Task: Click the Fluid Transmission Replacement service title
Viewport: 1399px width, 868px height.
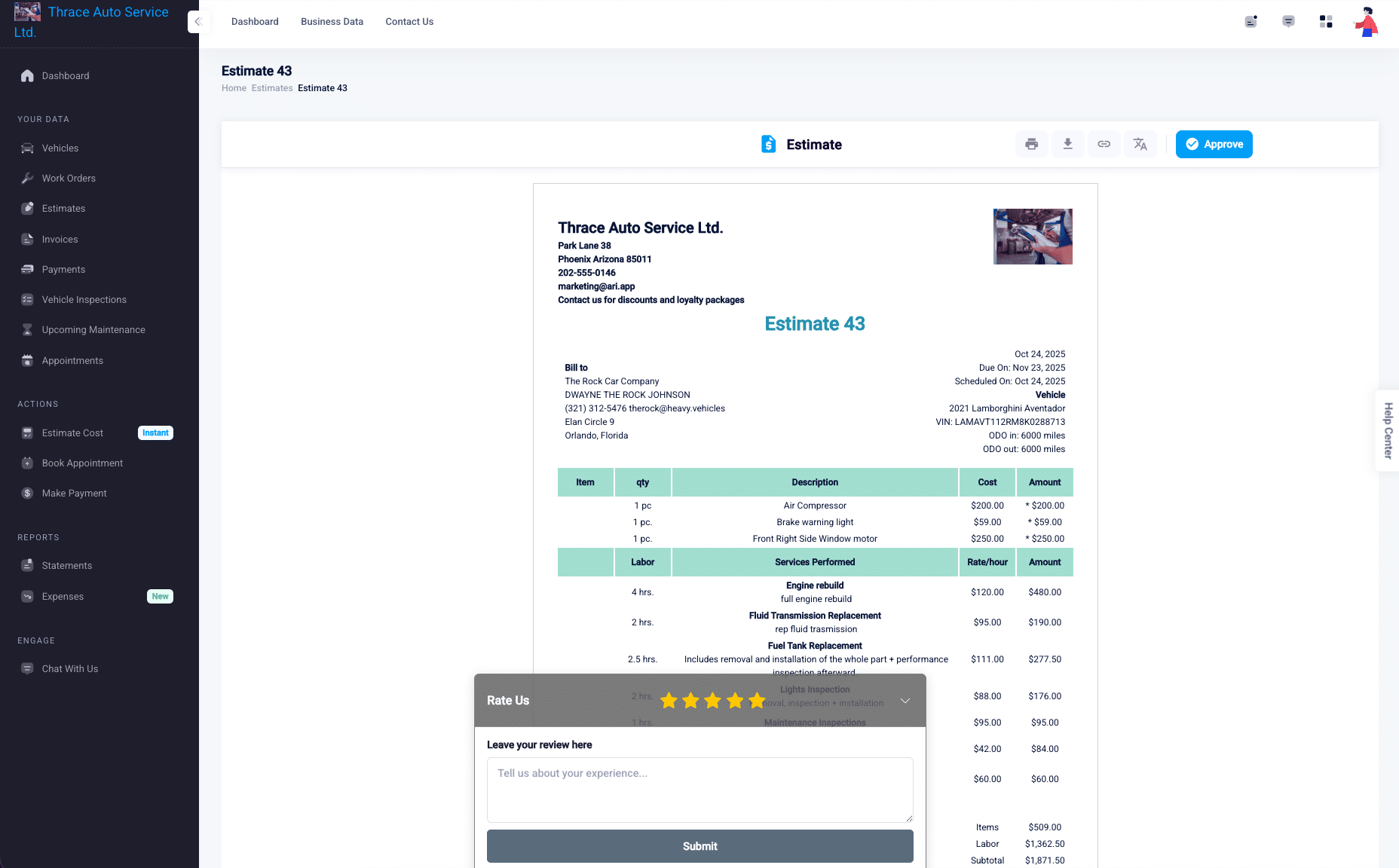Action: click(815, 616)
